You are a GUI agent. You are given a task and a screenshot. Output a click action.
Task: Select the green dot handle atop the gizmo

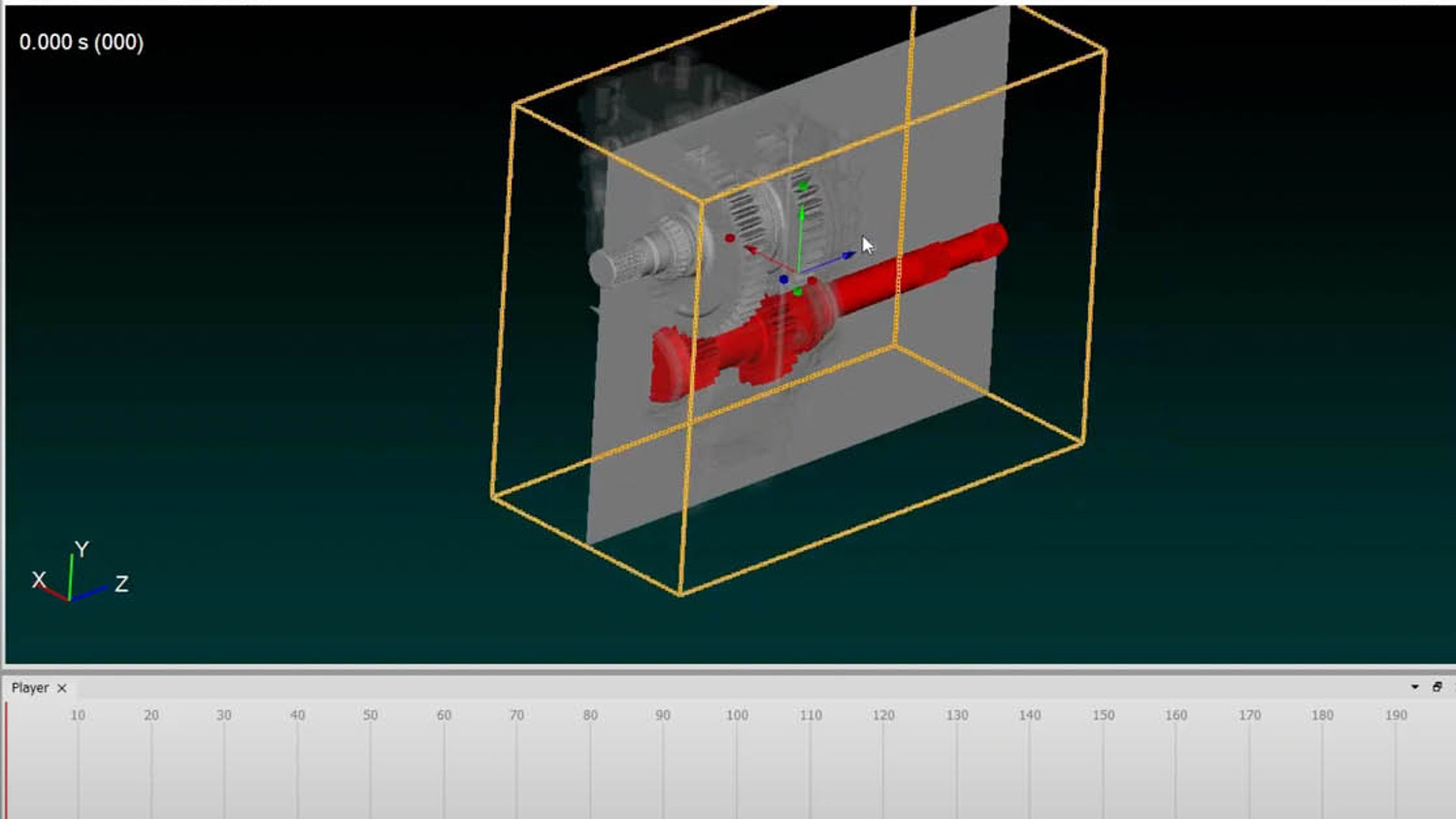point(803,185)
